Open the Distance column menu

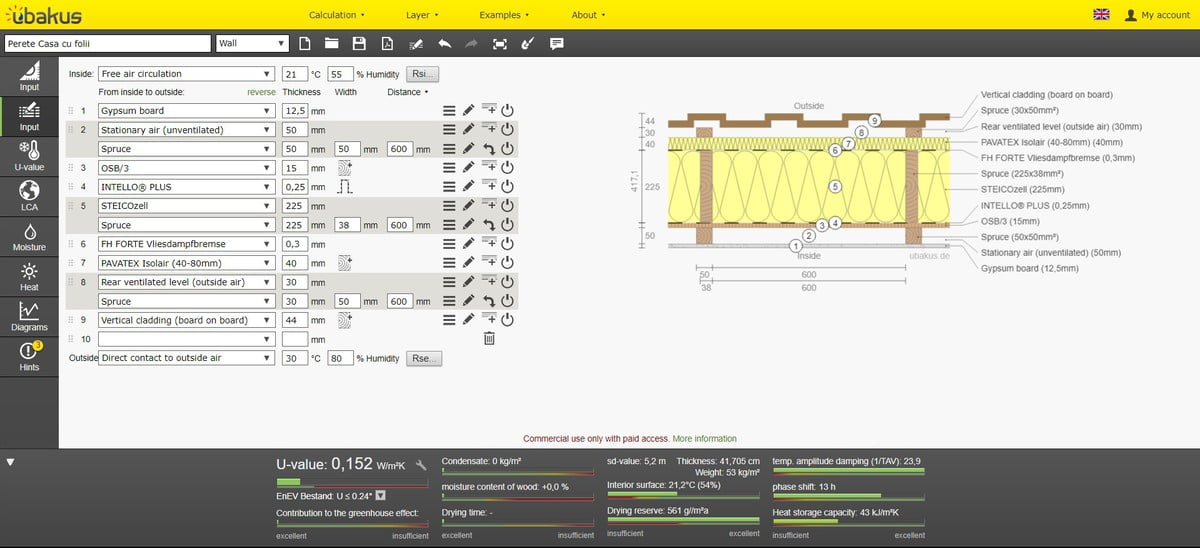[x=408, y=92]
